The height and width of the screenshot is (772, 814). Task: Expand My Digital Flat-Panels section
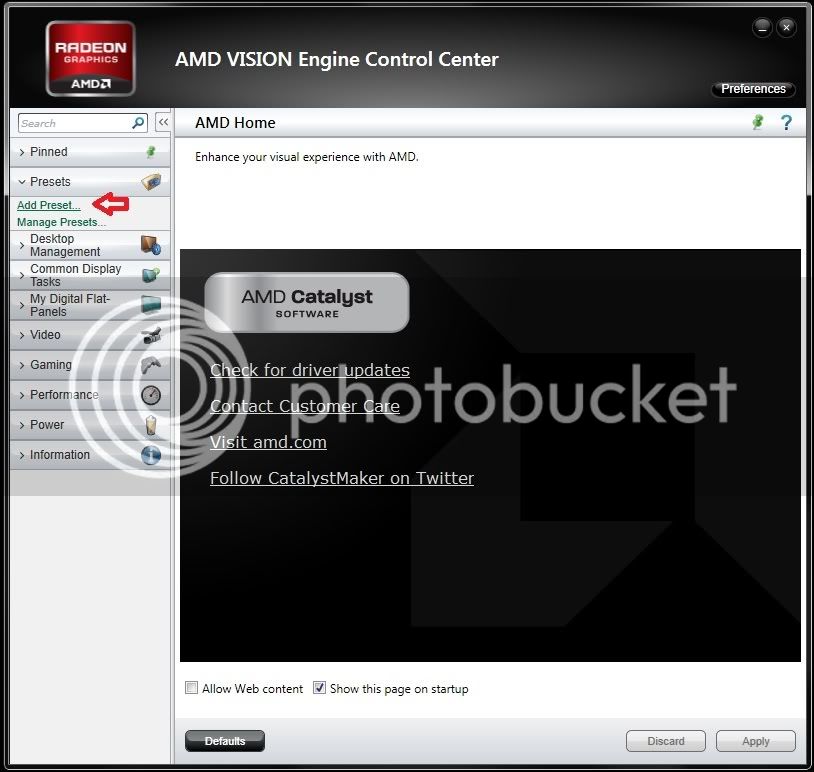coord(90,305)
